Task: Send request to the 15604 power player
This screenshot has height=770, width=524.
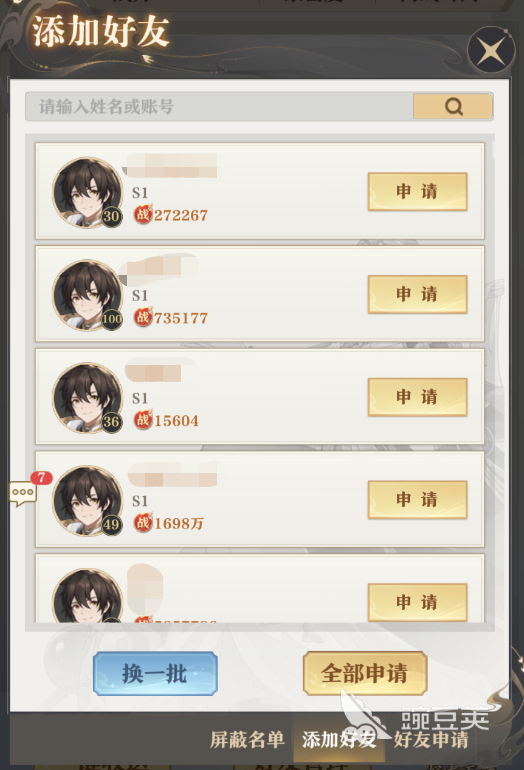Action: [417, 397]
